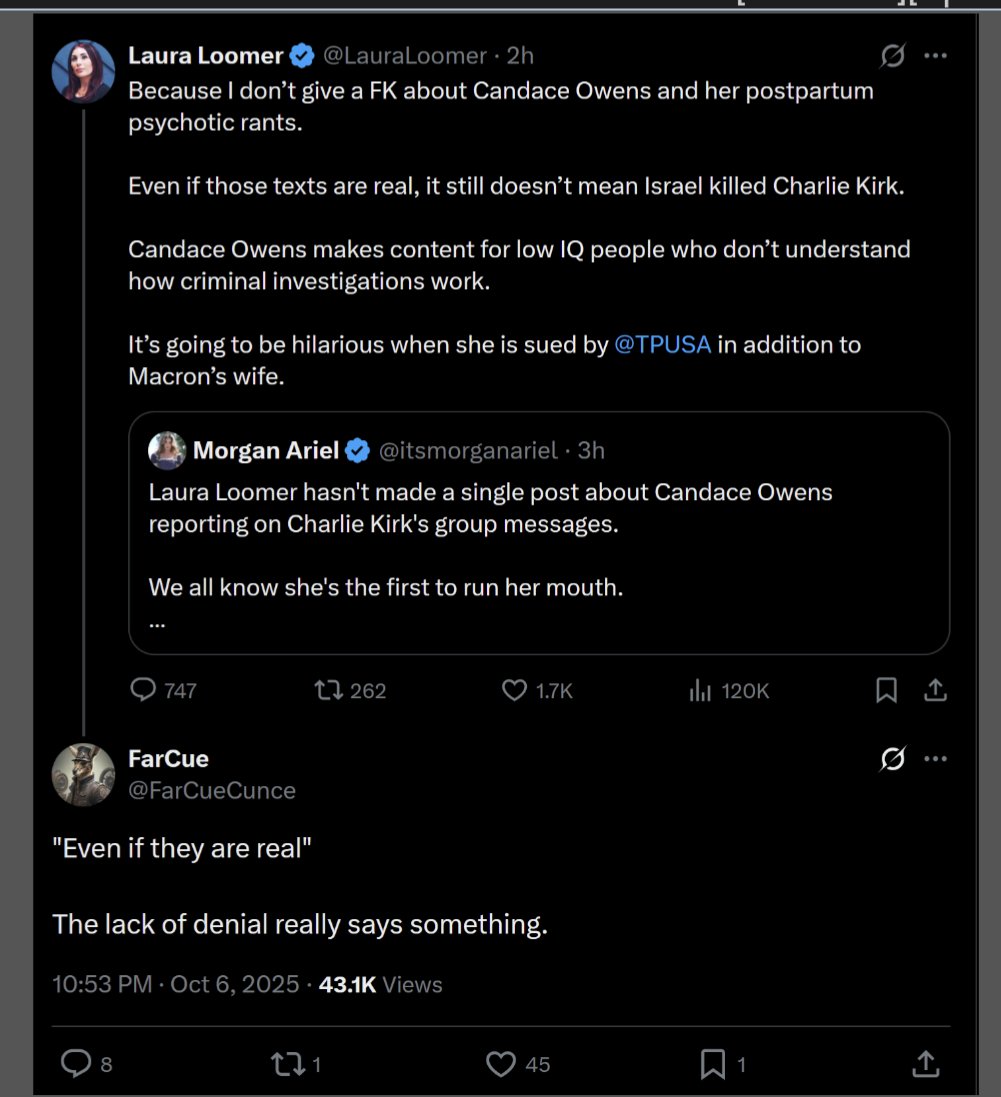Like Laura Loomer's post
The image size is (1001, 1097).
[514, 690]
